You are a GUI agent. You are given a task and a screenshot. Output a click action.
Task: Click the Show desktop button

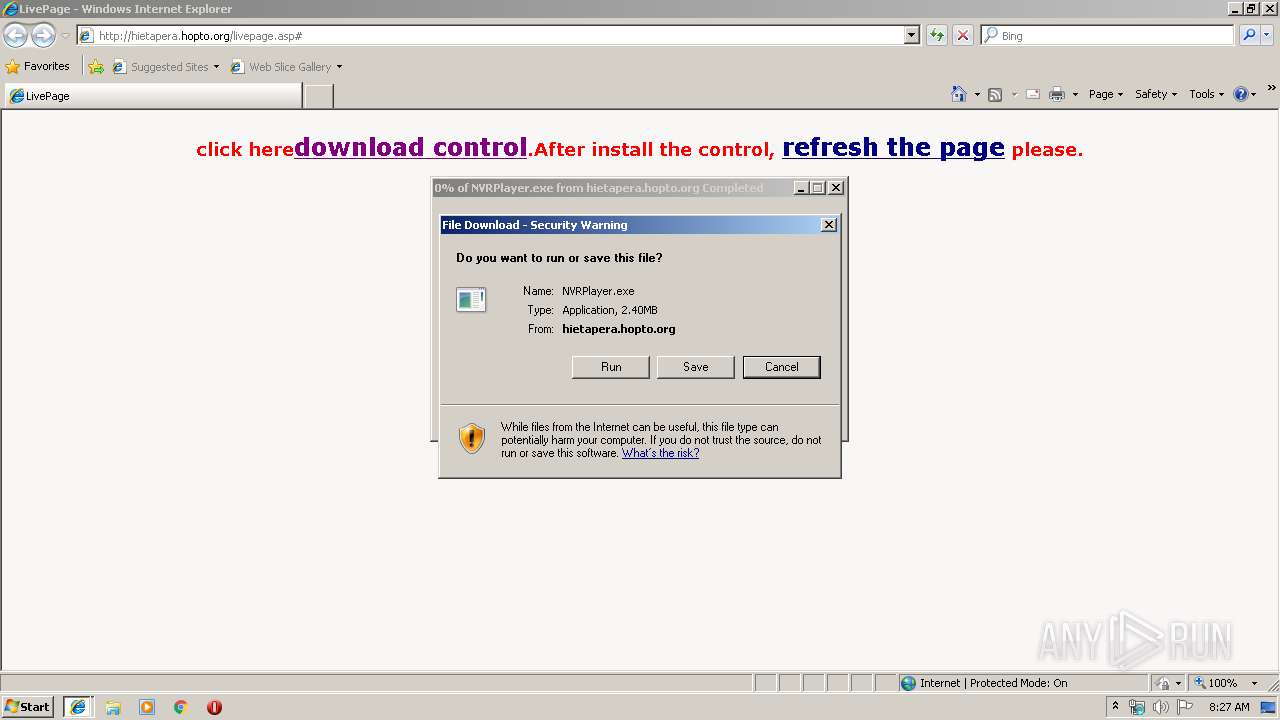(x=1269, y=707)
